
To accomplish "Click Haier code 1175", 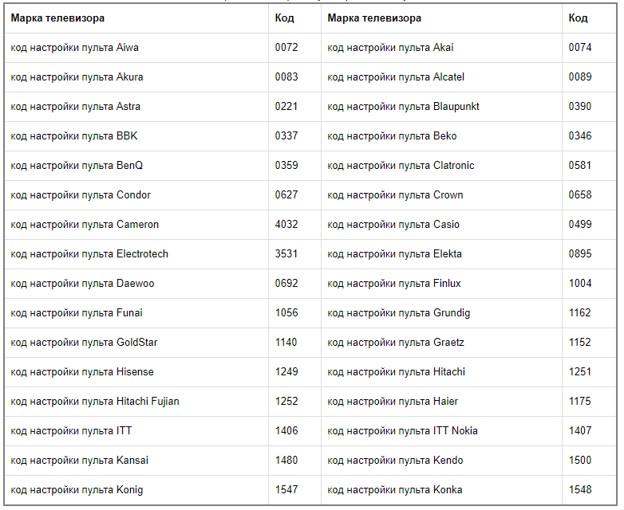I will (x=580, y=401).
